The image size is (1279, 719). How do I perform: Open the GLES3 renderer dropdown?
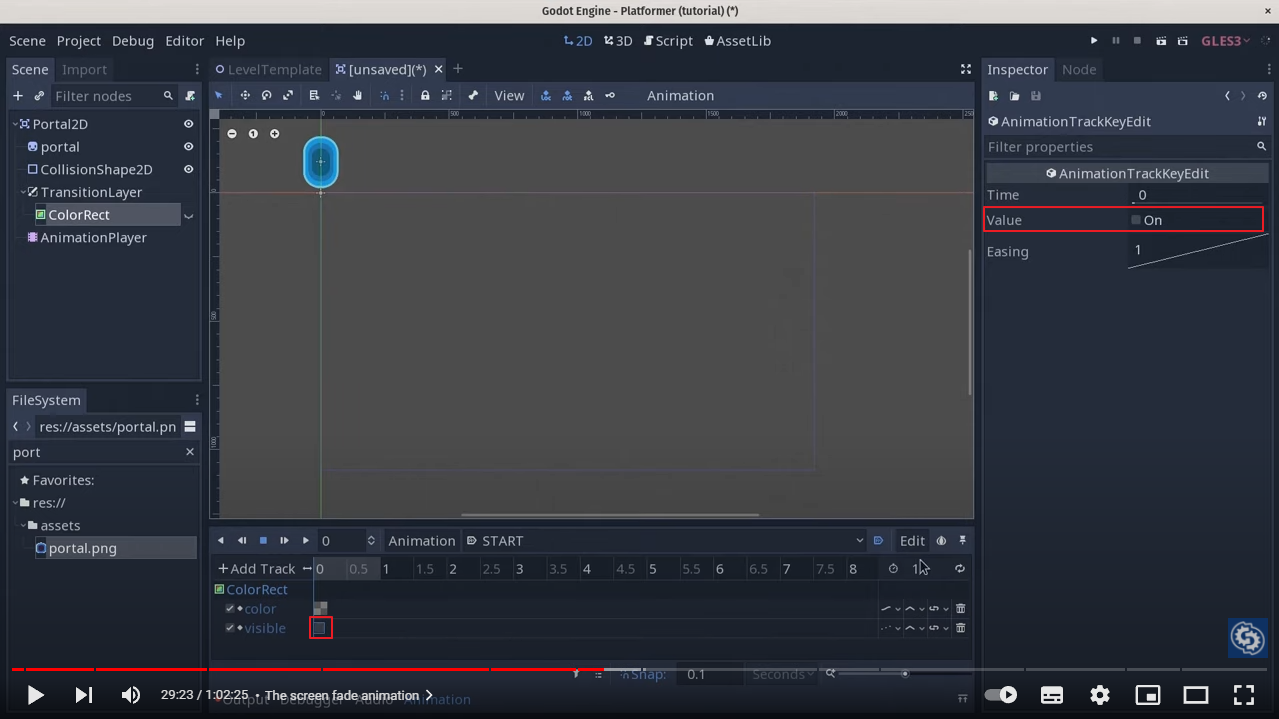click(x=1225, y=41)
